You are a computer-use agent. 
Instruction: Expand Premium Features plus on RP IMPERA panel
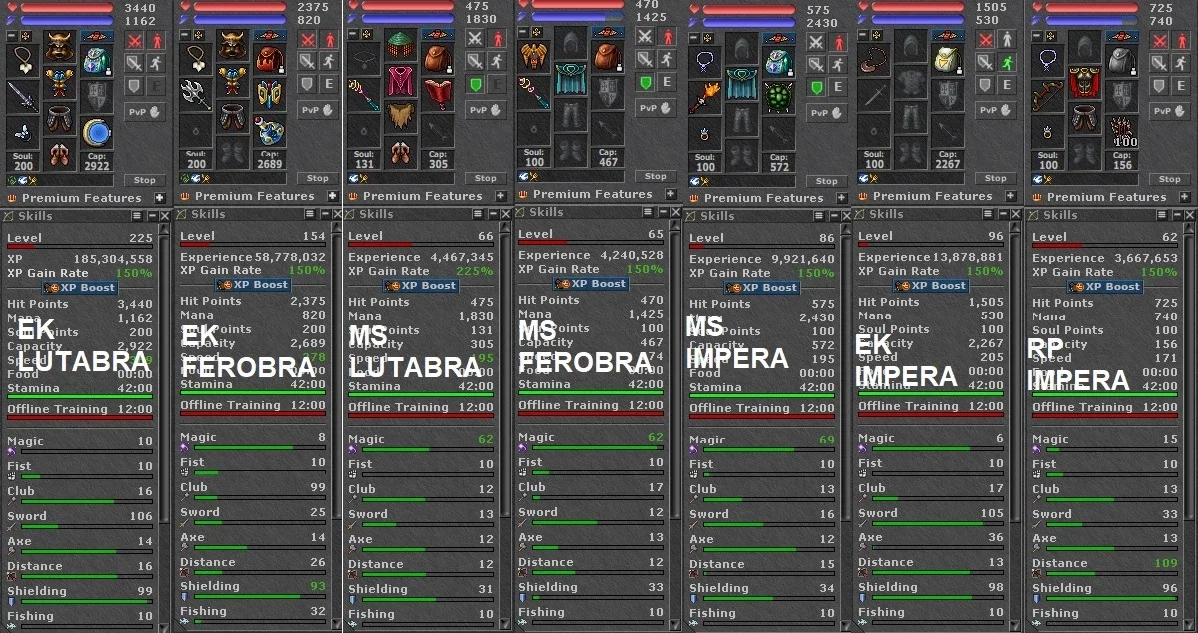pyautogui.click(x=1184, y=197)
